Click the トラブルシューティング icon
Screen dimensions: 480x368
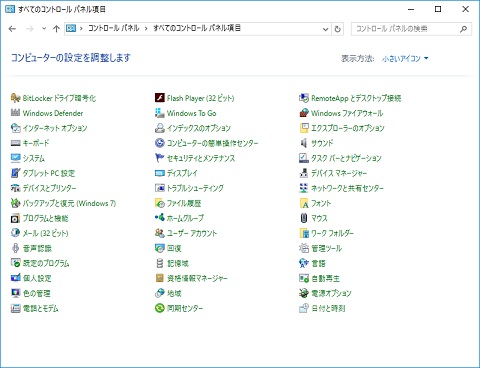tap(160, 188)
